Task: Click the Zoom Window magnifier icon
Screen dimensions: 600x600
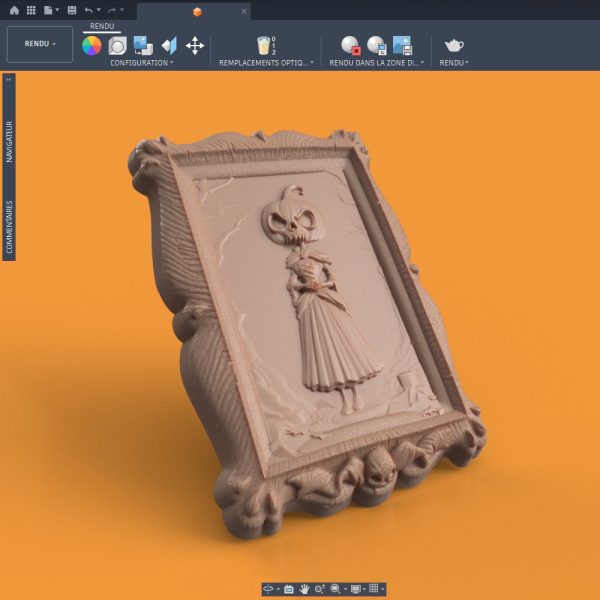Action: tap(335, 589)
